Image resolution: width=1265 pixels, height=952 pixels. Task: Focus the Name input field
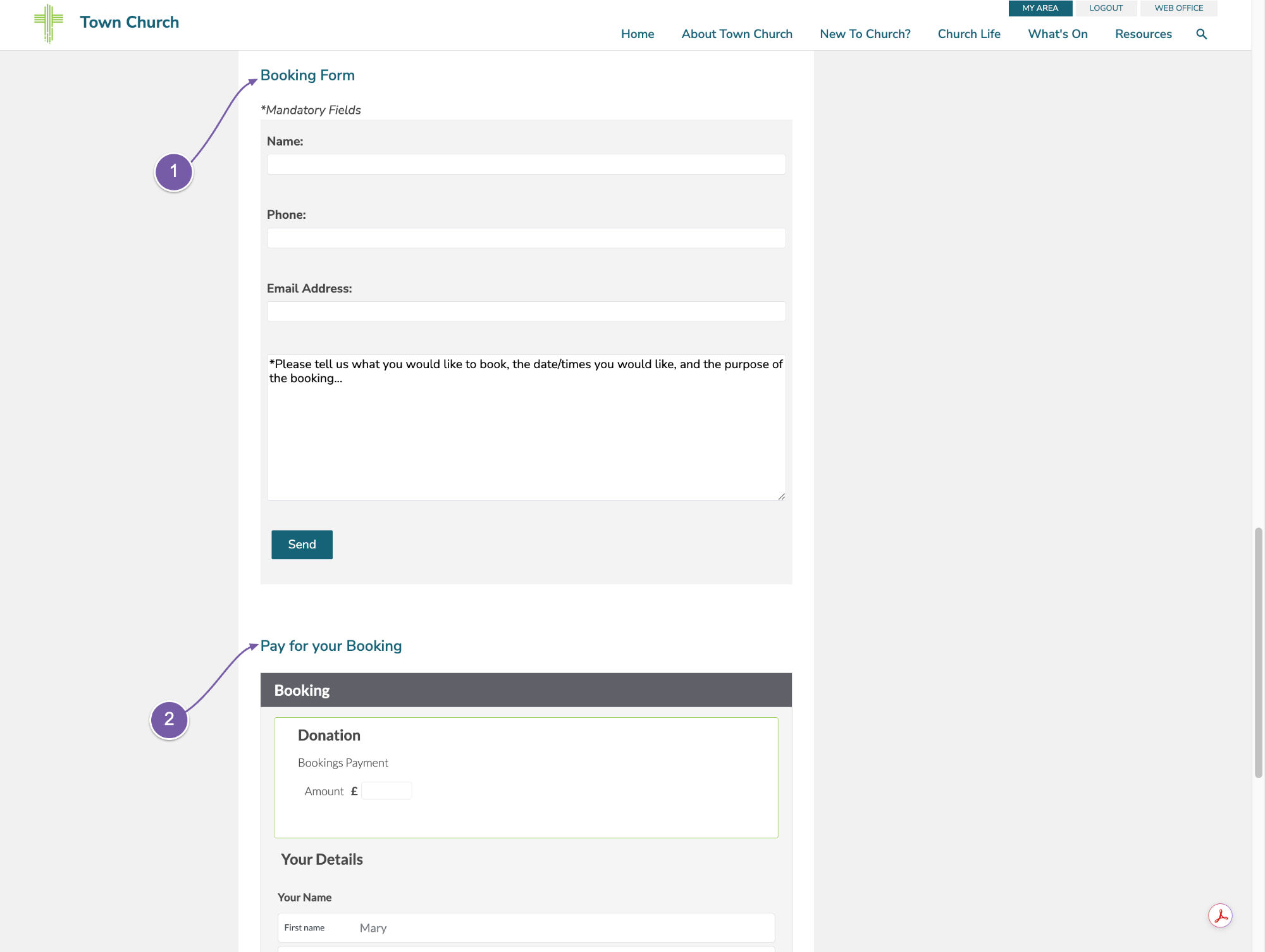[526, 164]
